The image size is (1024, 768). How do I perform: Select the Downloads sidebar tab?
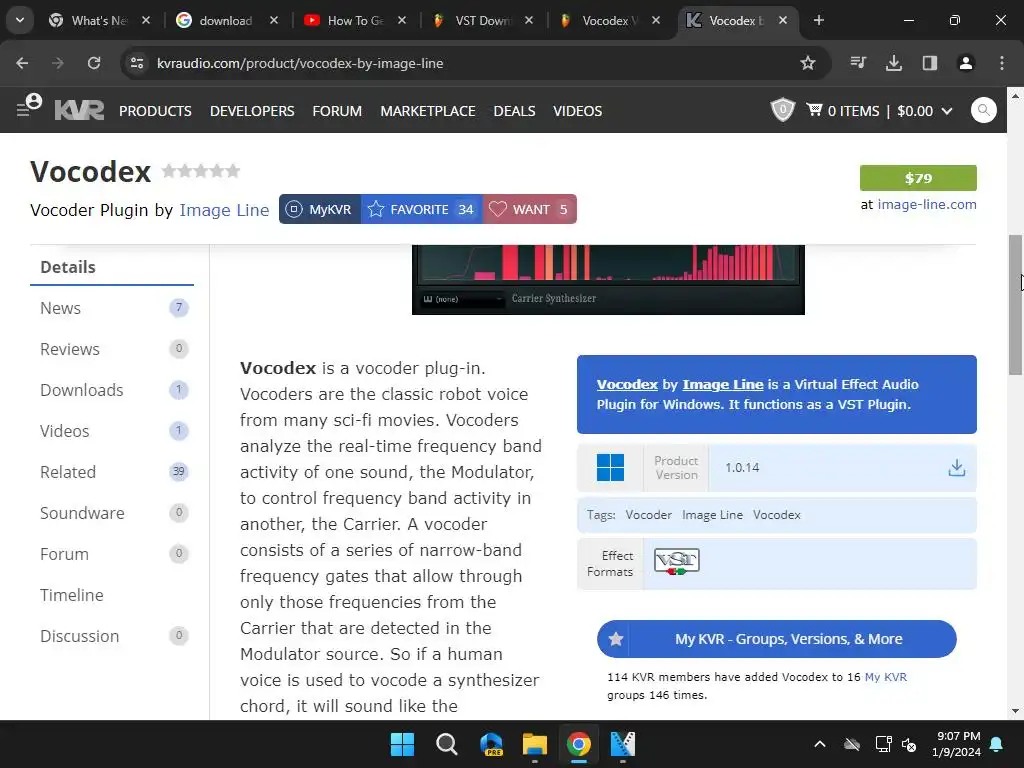coord(112,390)
